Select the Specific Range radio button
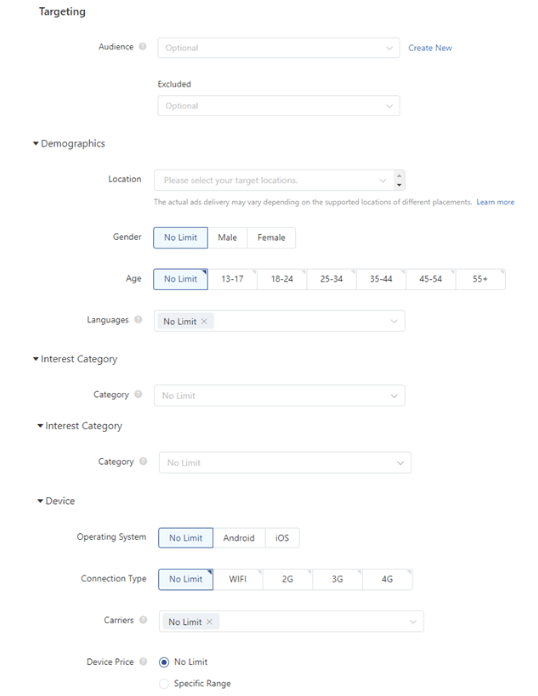This screenshot has width=538, height=696. point(164,684)
